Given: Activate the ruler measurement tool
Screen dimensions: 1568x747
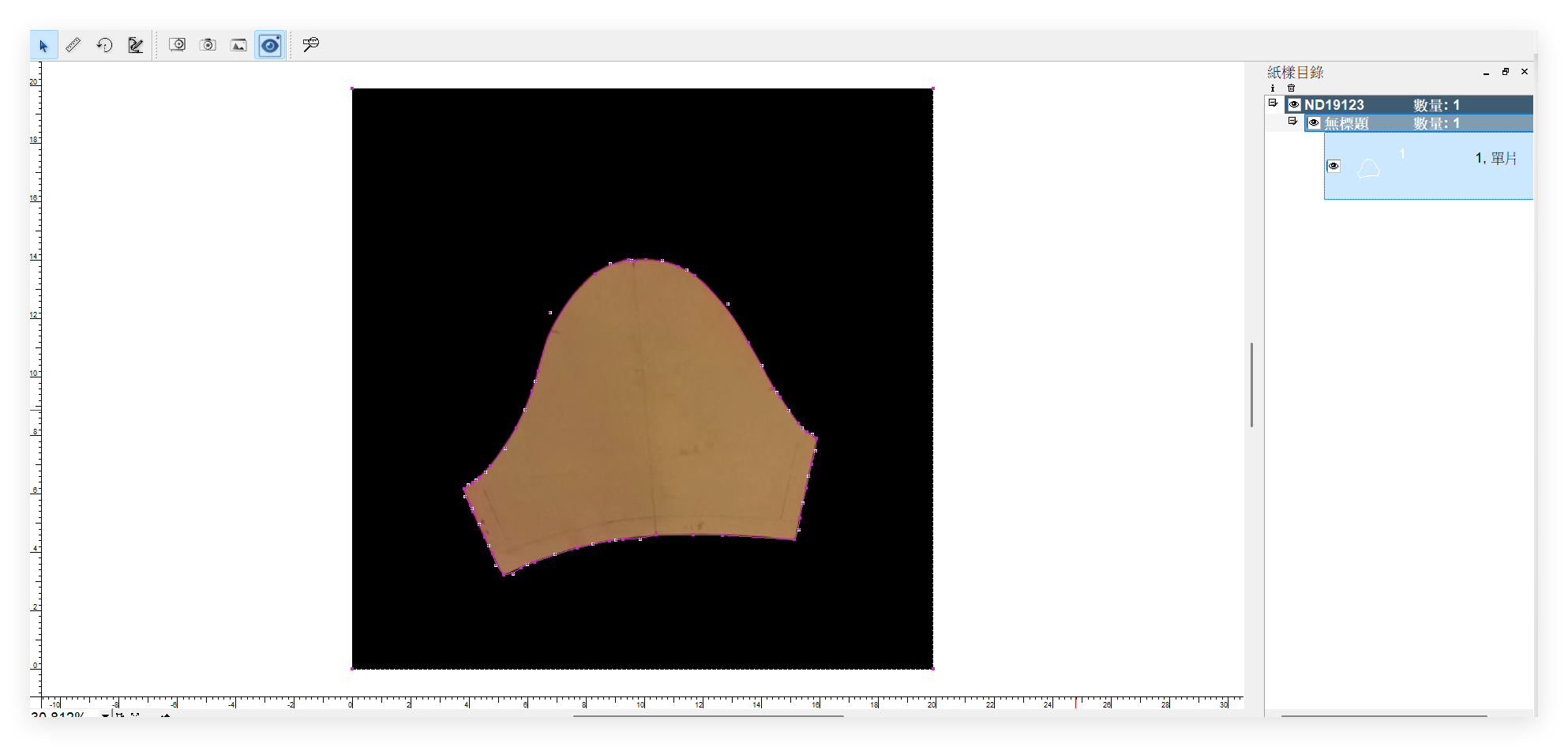Looking at the screenshot, I should coord(73,45).
